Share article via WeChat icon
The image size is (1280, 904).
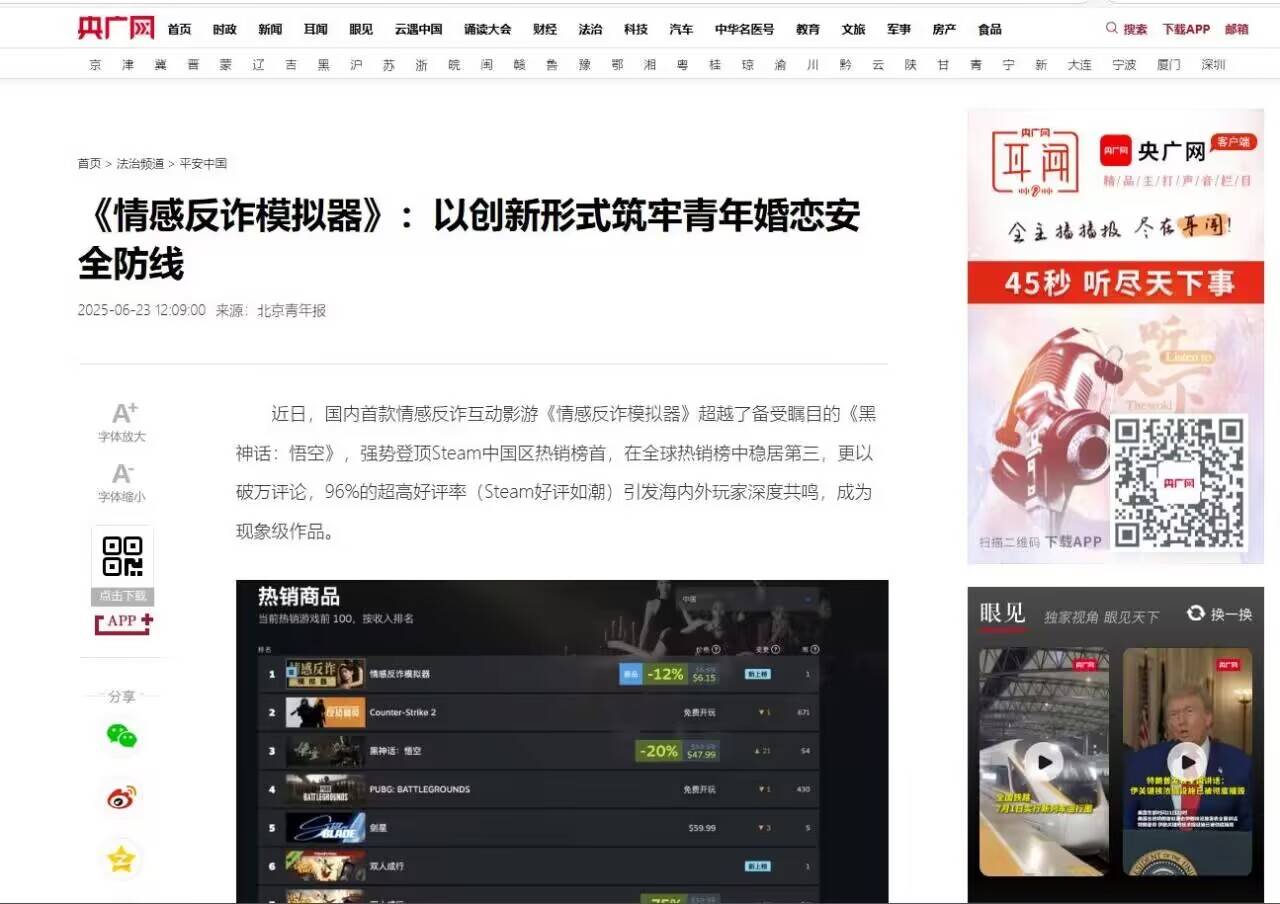(x=122, y=737)
